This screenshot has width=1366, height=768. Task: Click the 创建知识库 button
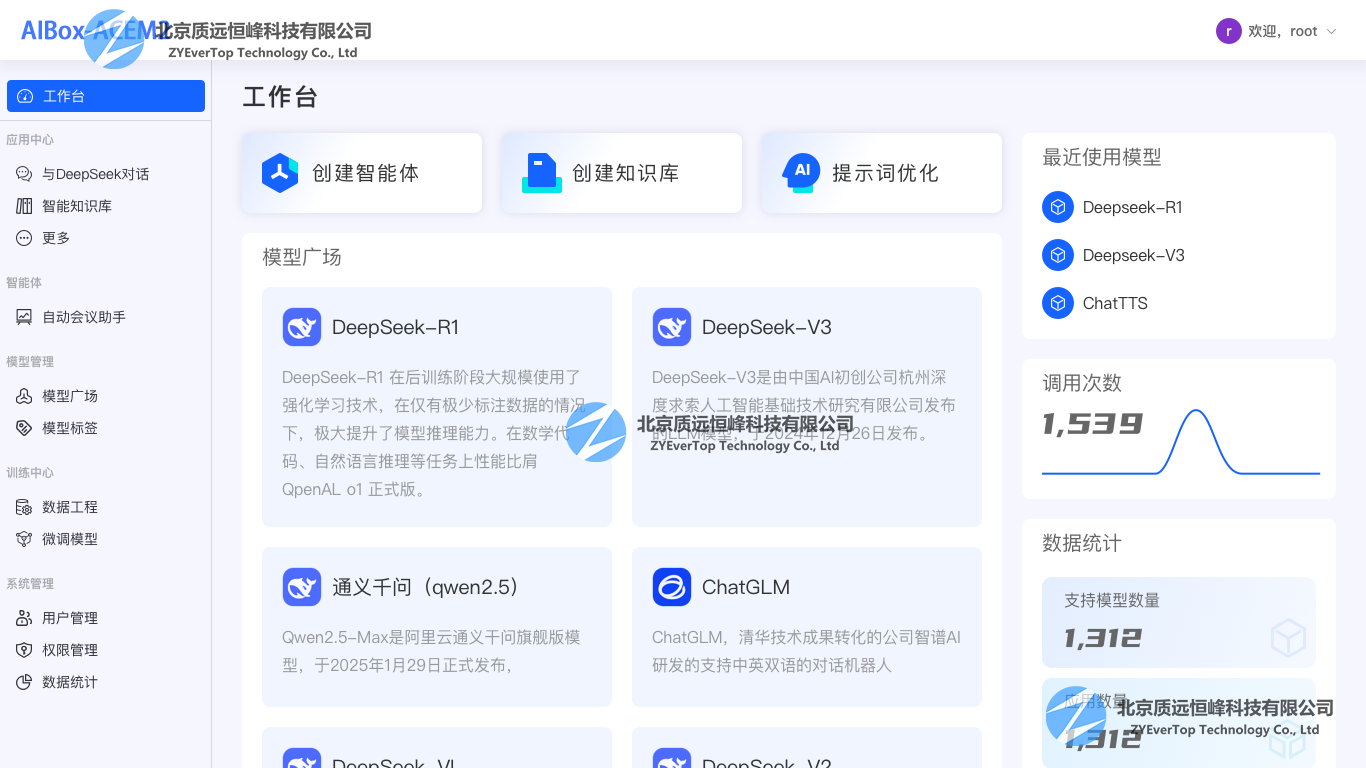pyautogui.click(x=622, y=173)
